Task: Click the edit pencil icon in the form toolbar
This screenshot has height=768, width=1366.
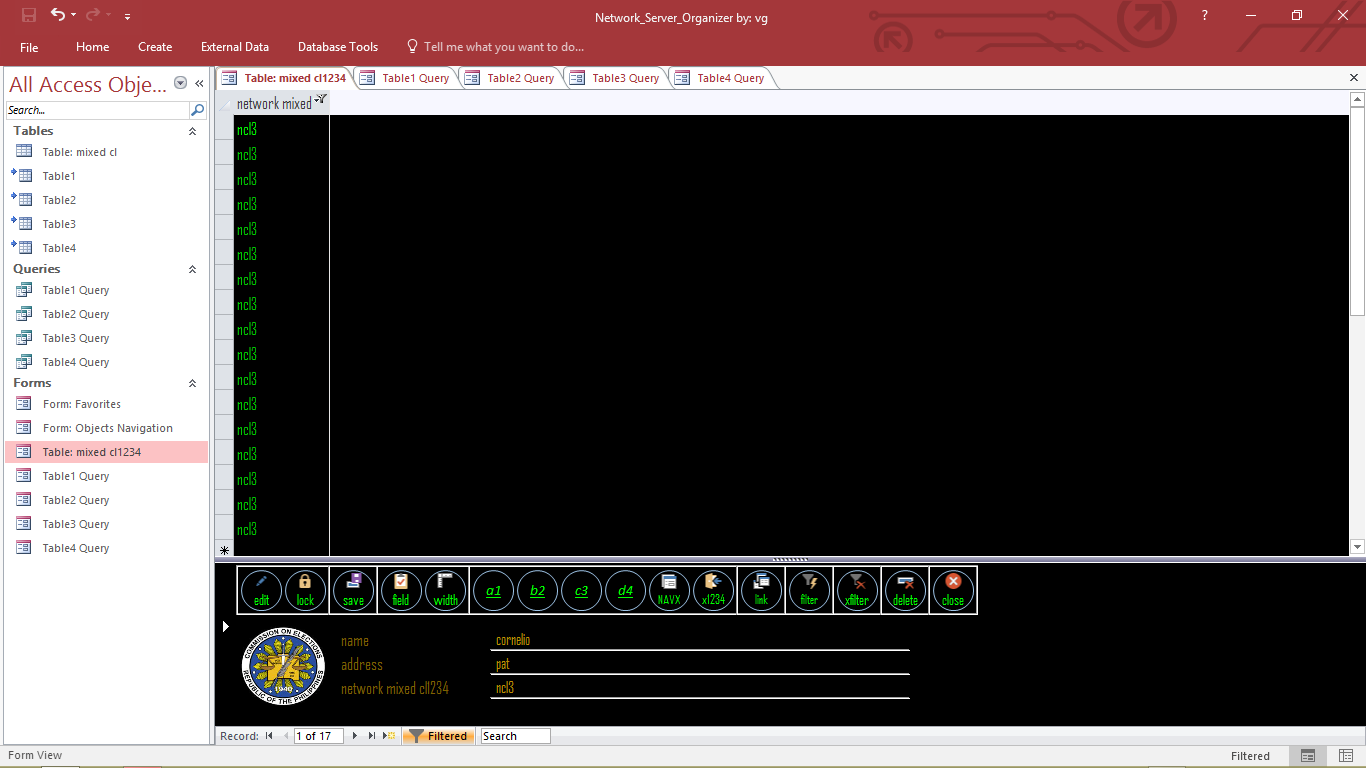Action: click(x=261, y=590)
